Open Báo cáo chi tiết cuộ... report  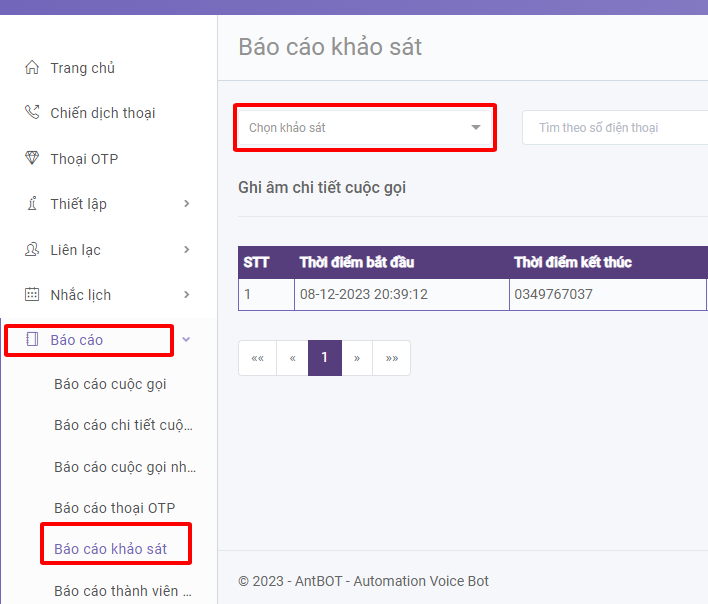pos(123,425)
